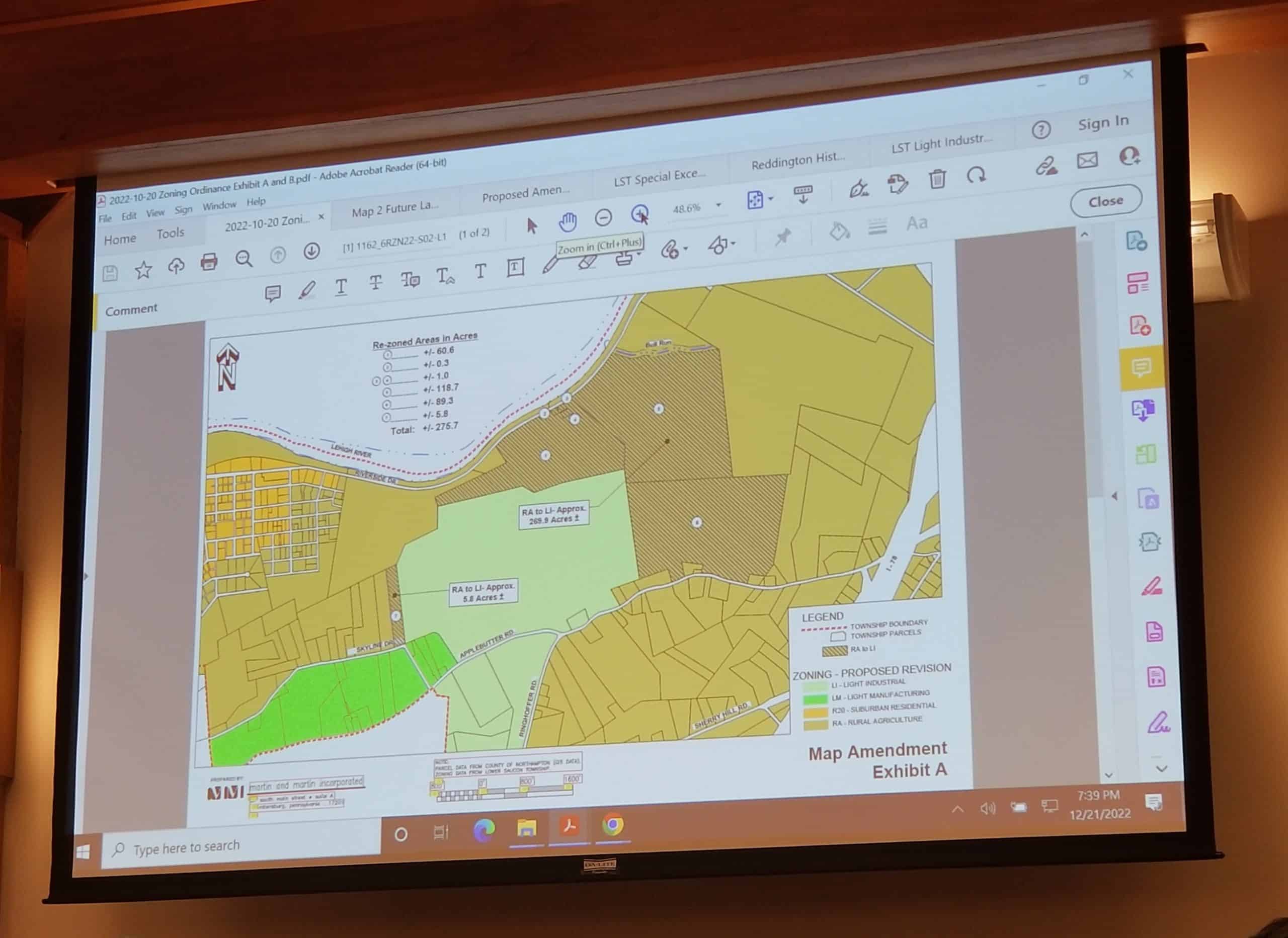
Task: Open the annotation color picker bucket
Action: 839,230
